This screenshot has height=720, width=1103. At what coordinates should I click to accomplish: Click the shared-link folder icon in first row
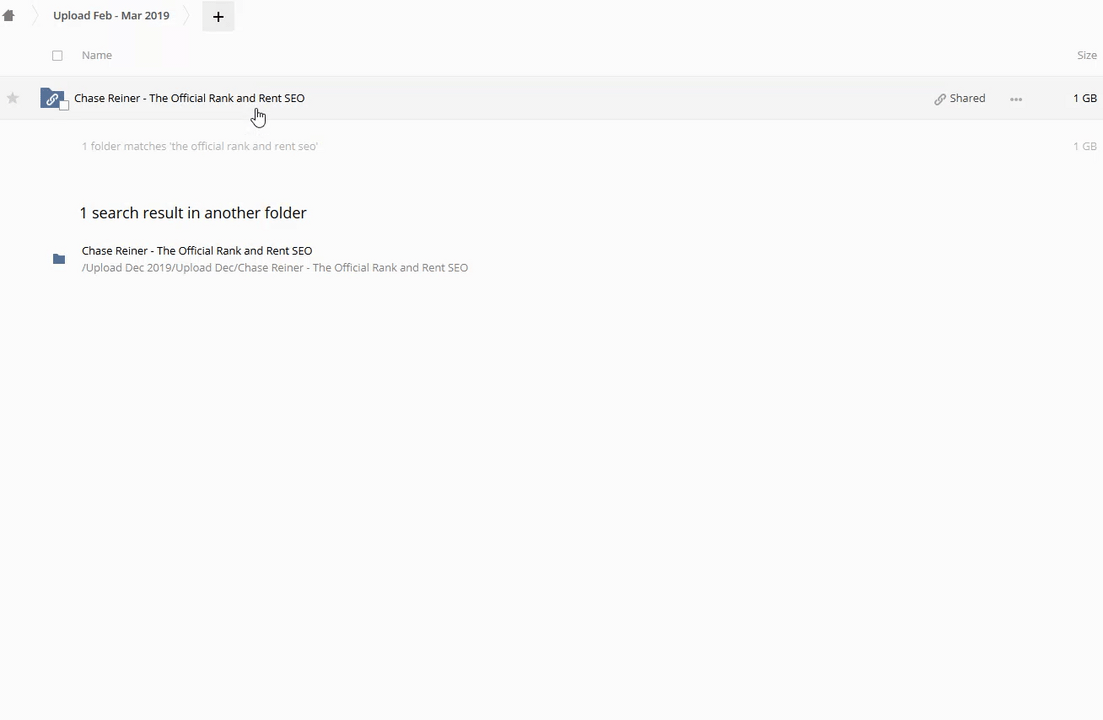tap(51, 98)
